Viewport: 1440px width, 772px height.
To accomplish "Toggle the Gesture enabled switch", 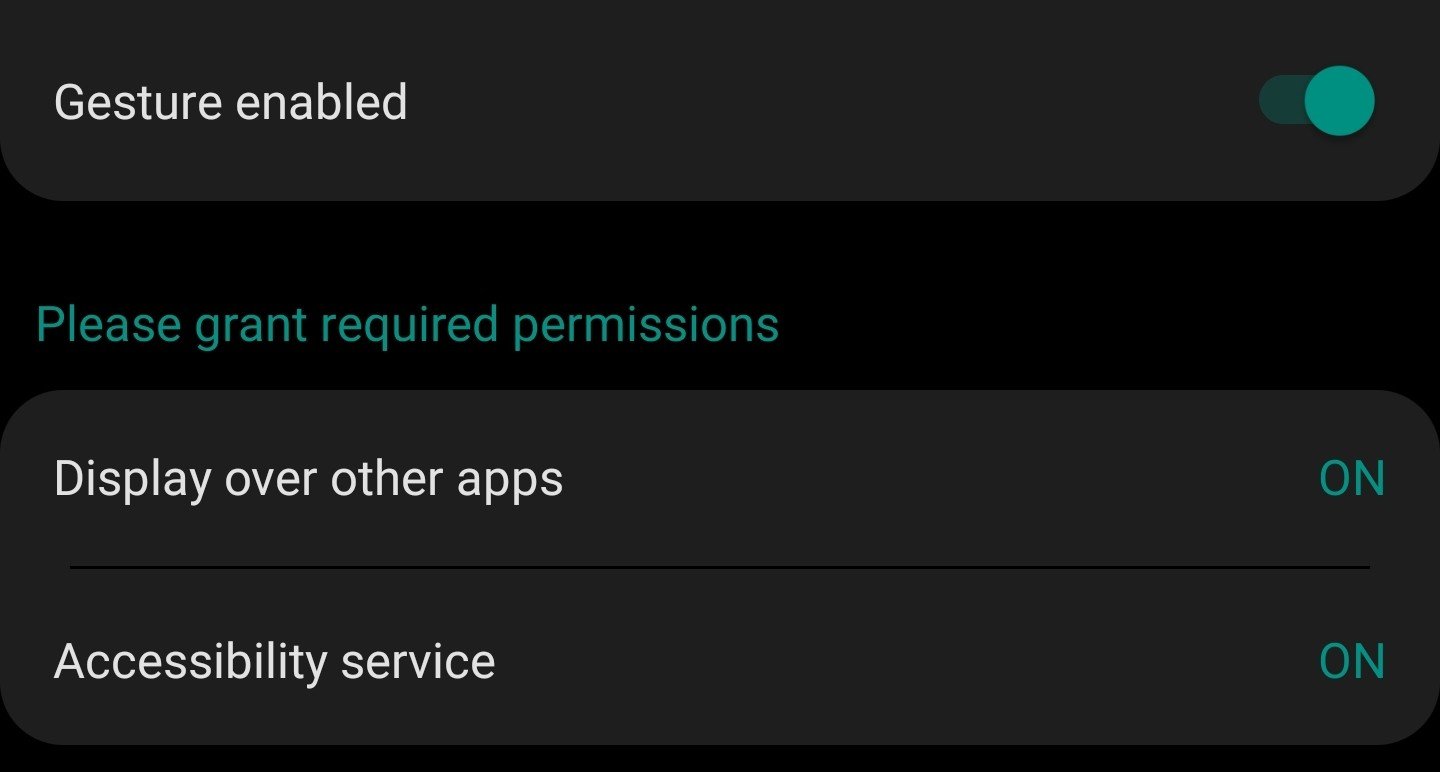I will (x=1316, y=101).
